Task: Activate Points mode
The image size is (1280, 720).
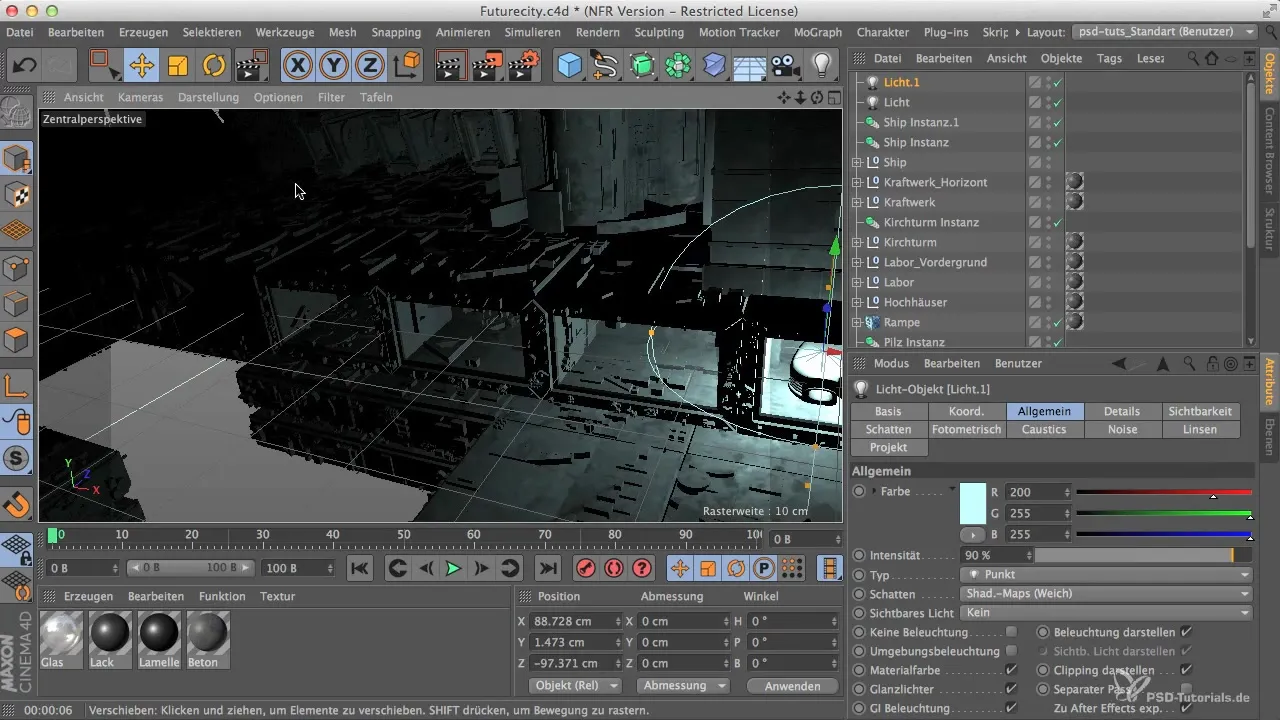Action: click(17, 267)
